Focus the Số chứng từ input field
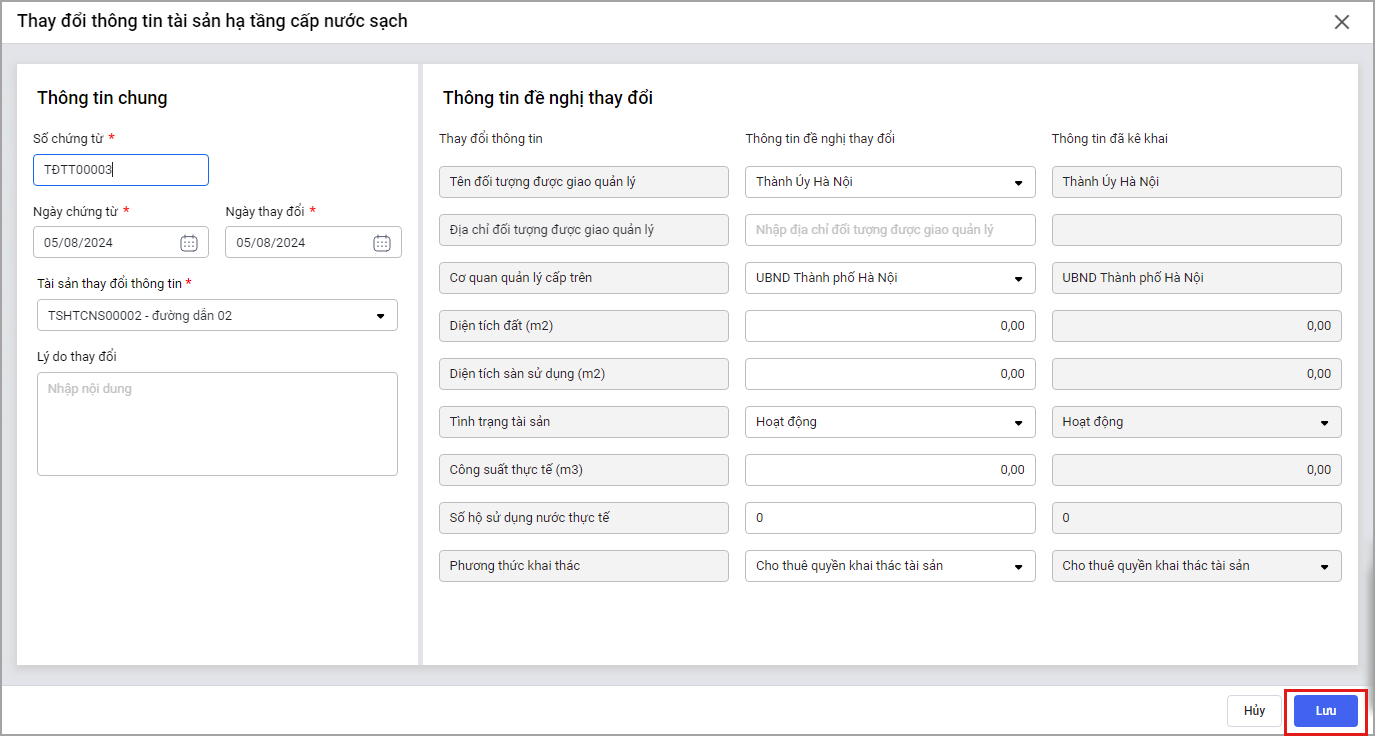The width and height of the screenshot is (1375, 736). pyautogui.click(x=120, y=170)
